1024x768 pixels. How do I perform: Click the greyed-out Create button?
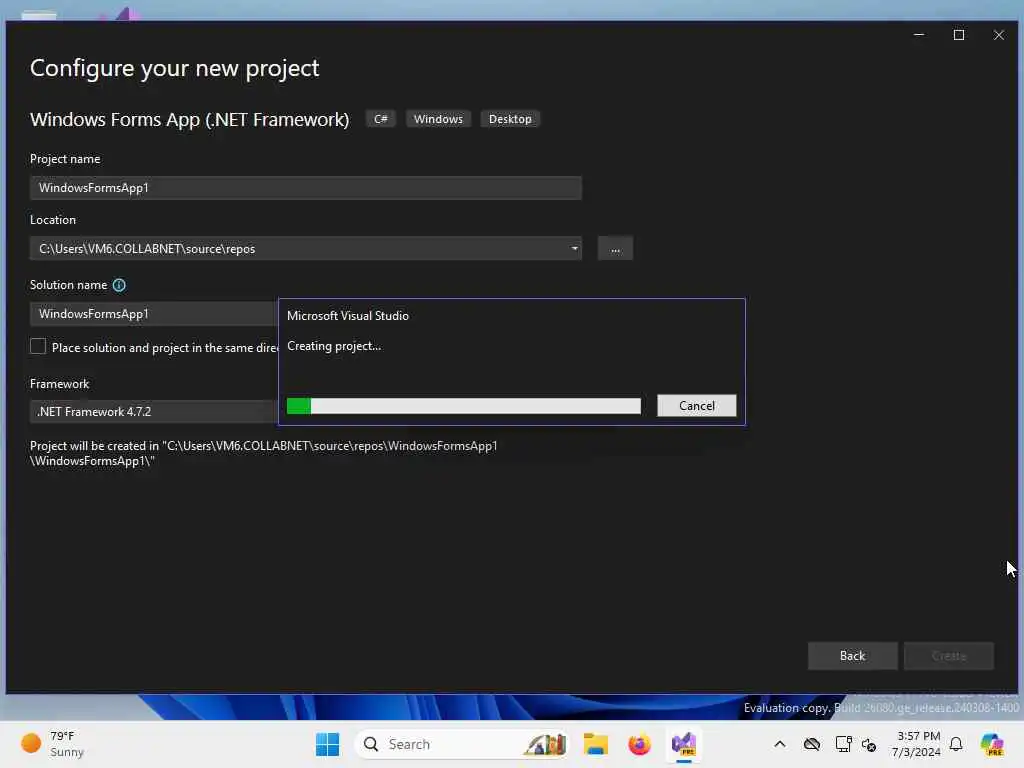[x=948, y=656]
